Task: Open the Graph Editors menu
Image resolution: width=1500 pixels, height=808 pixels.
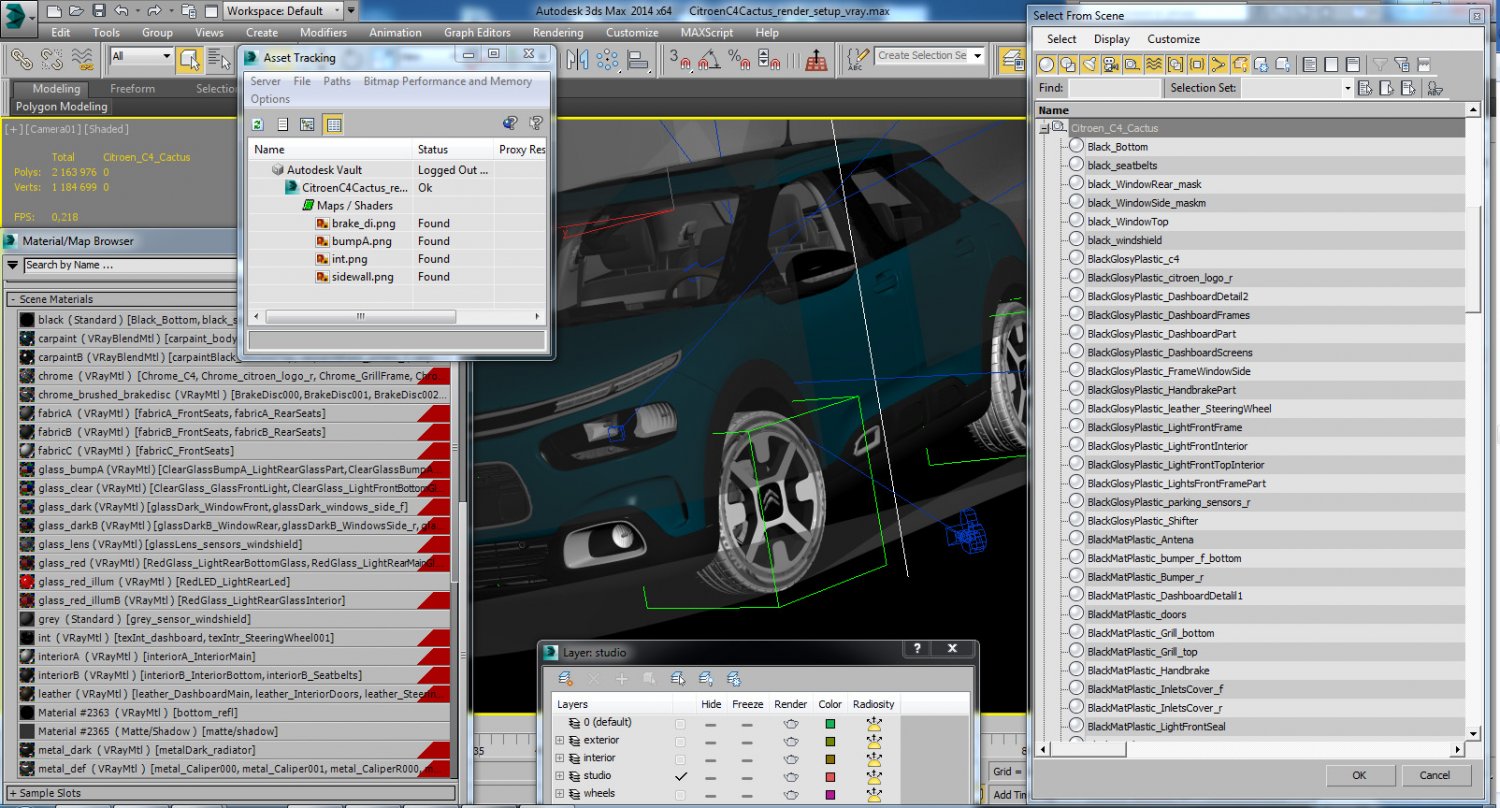Action: click(477, 32)
